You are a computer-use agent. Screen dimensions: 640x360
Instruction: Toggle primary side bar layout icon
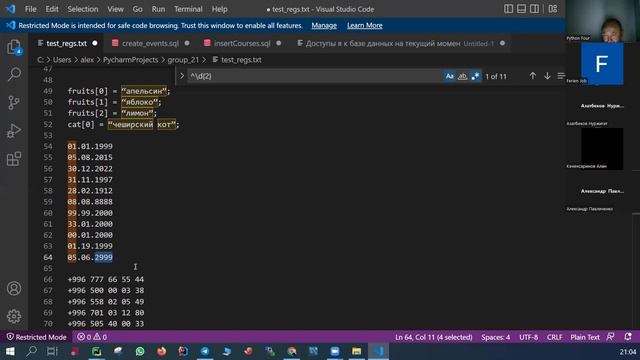(x=508, y=9)
